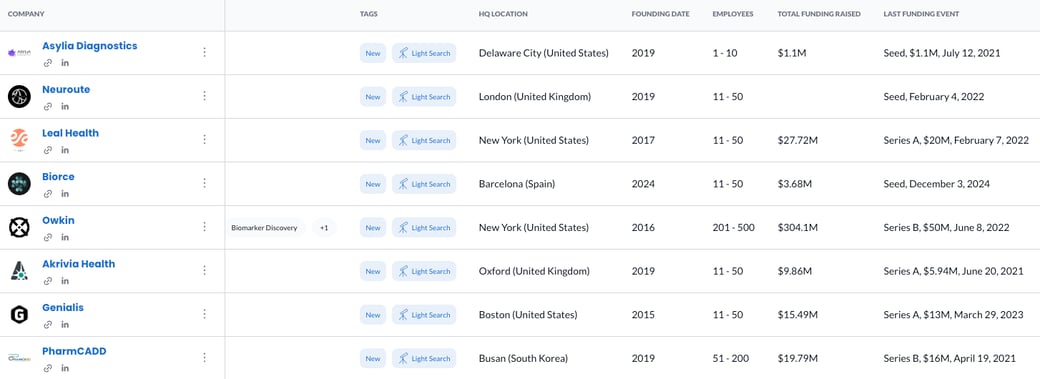
Task: Open Neuroute website link icon
Action: [x=48, y=106]
